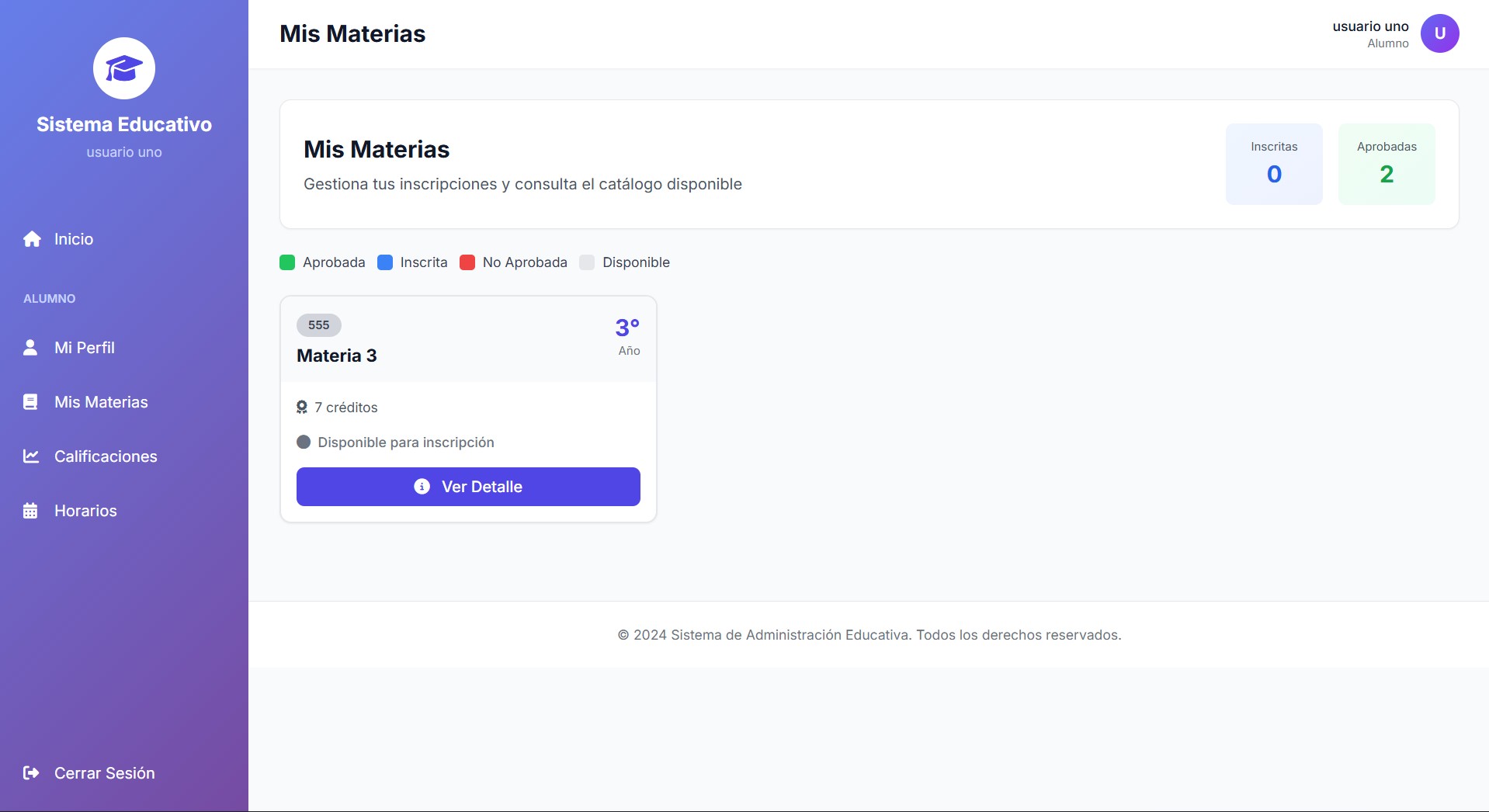
Task: Click Cerrar Sesión to log out
Action: (x=104, y=772)
